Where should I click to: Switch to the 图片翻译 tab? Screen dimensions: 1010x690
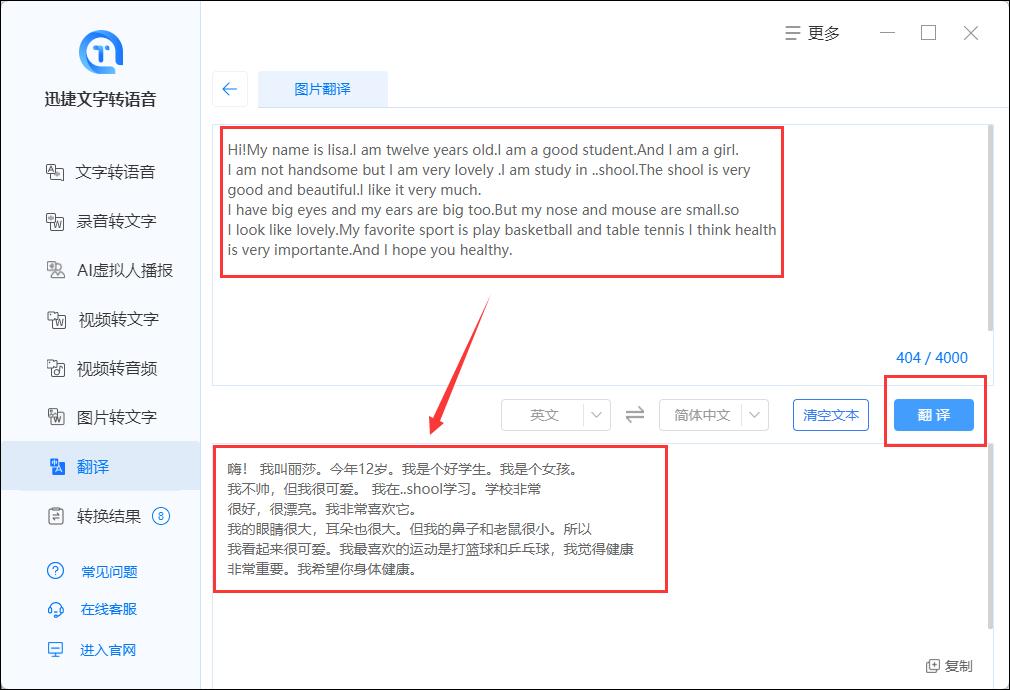click(x=325, y=89)
